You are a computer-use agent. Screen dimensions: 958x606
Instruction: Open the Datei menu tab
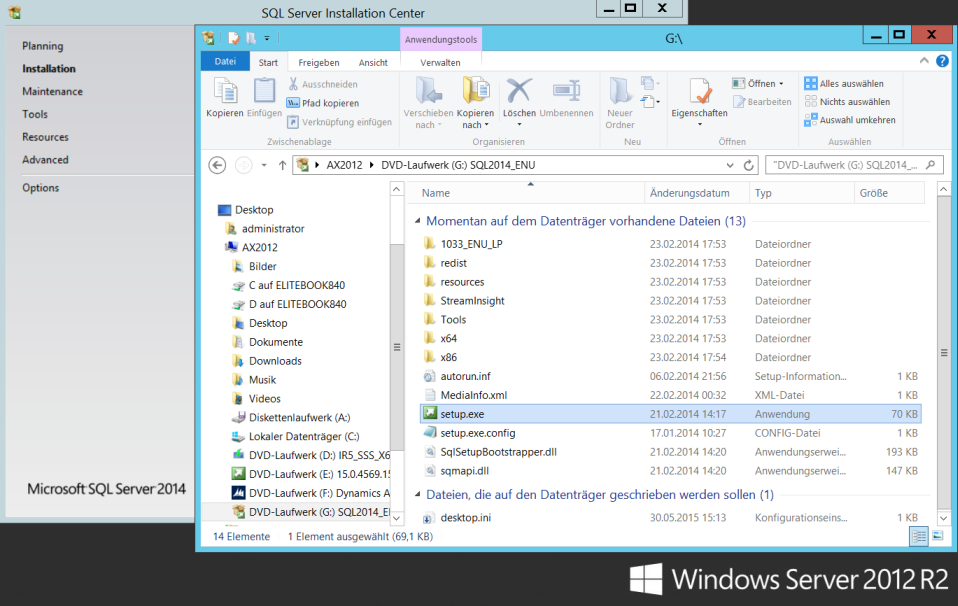tap(225, 62)
